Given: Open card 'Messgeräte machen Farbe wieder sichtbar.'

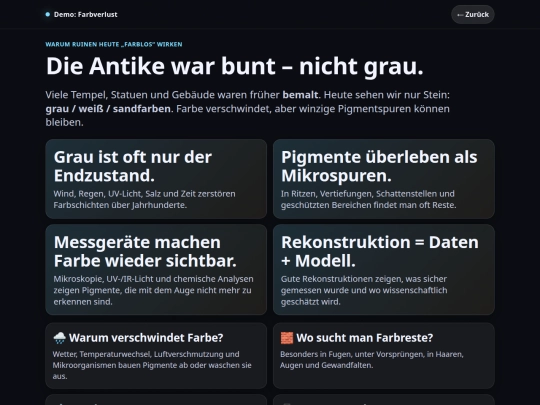Looking at the screenshot, I should 156,269.
